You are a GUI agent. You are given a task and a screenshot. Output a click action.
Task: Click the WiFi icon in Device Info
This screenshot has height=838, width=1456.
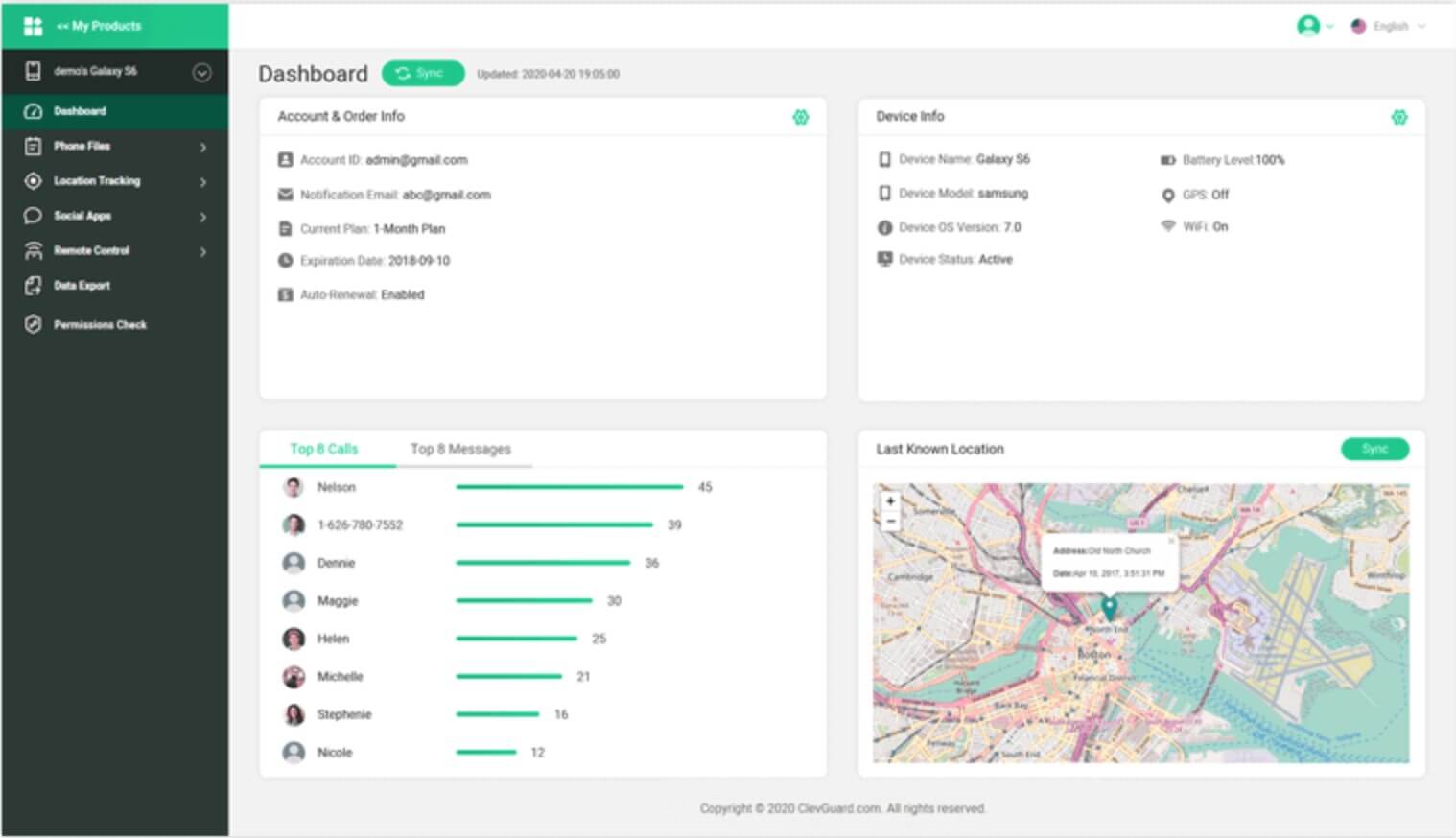point(1167,226)
